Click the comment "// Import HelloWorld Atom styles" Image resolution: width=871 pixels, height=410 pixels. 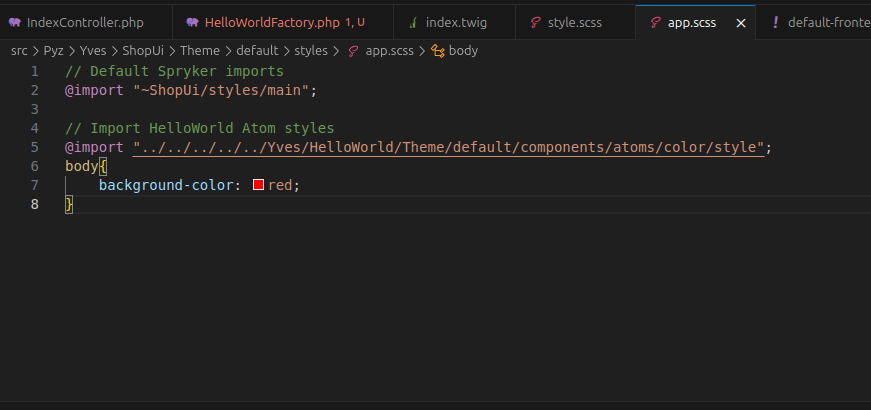click(x=199, y=128)
